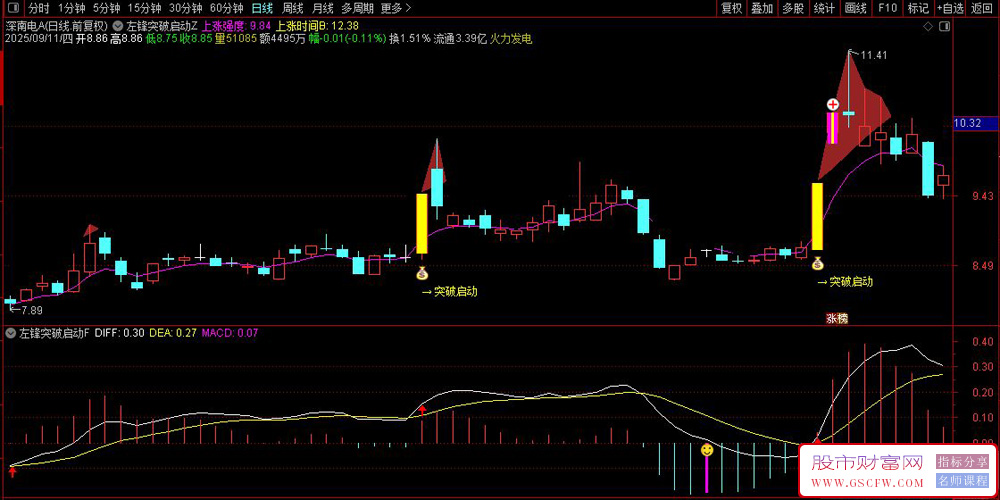The width and height of the screenshot is (1000, 500).
Task: Click the side panel toggle icon top-right
Action: point(944,26)
